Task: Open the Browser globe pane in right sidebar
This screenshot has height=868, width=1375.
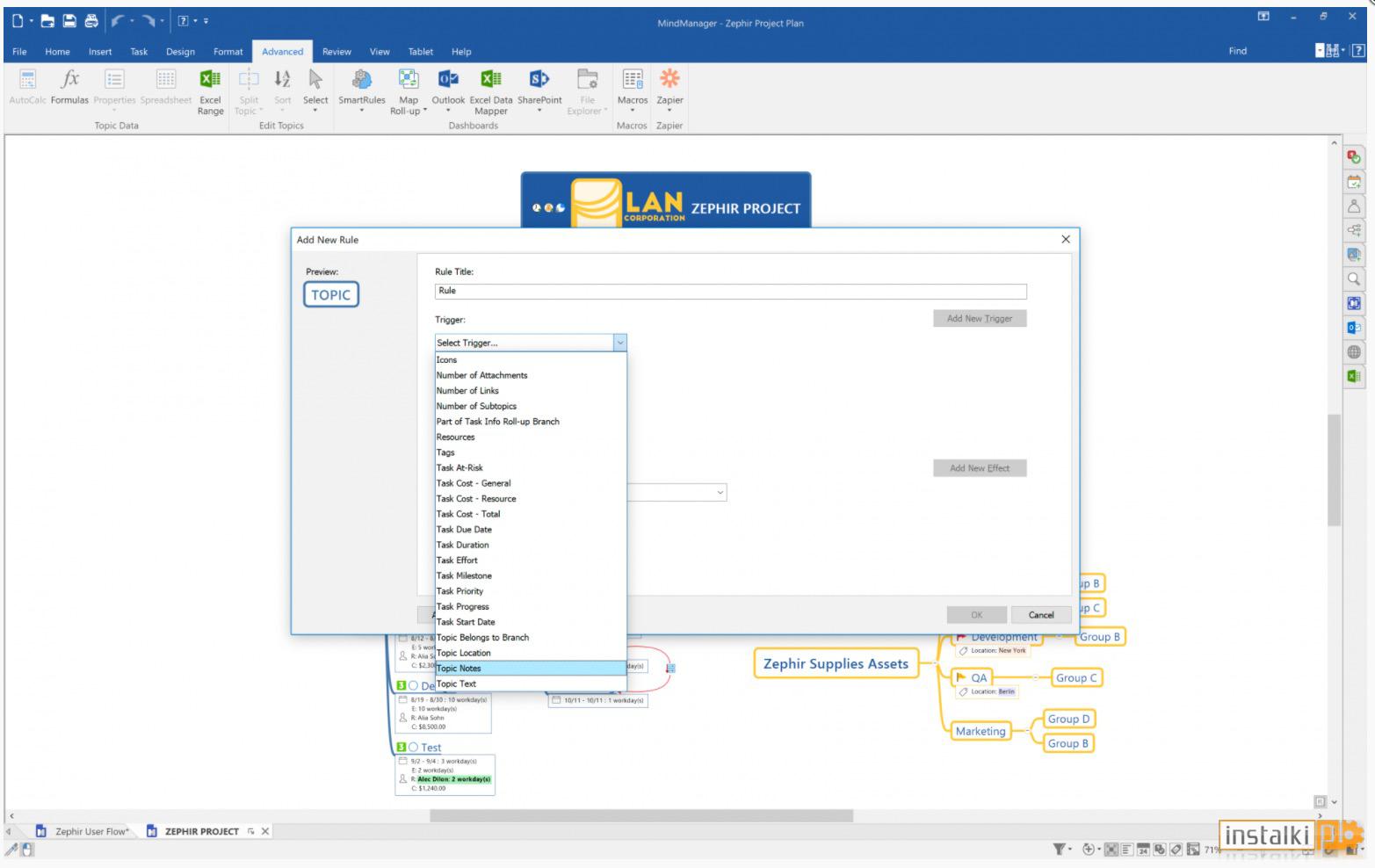Action: pyautogui.click(x=1354, y=351)
